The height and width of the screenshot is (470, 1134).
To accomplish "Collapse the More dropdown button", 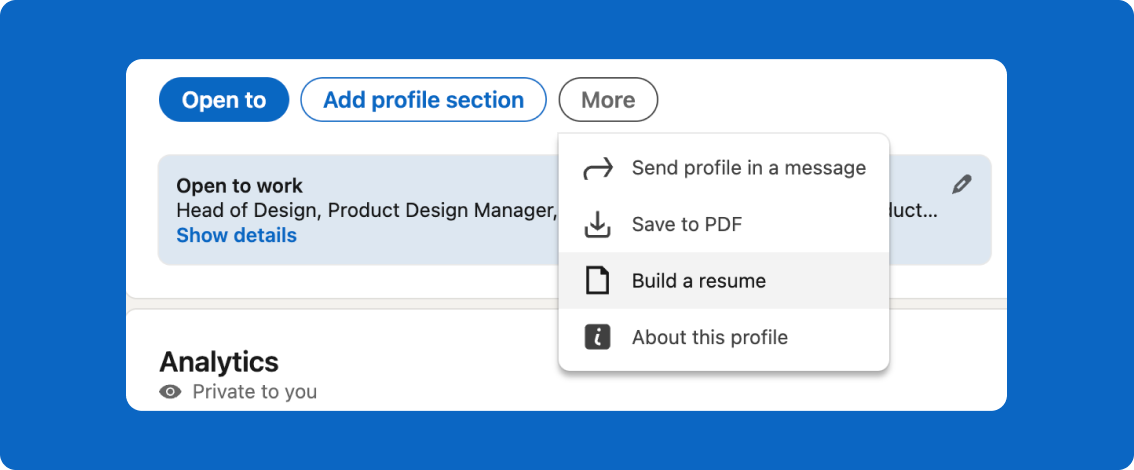I will click(x=608, y=100).
